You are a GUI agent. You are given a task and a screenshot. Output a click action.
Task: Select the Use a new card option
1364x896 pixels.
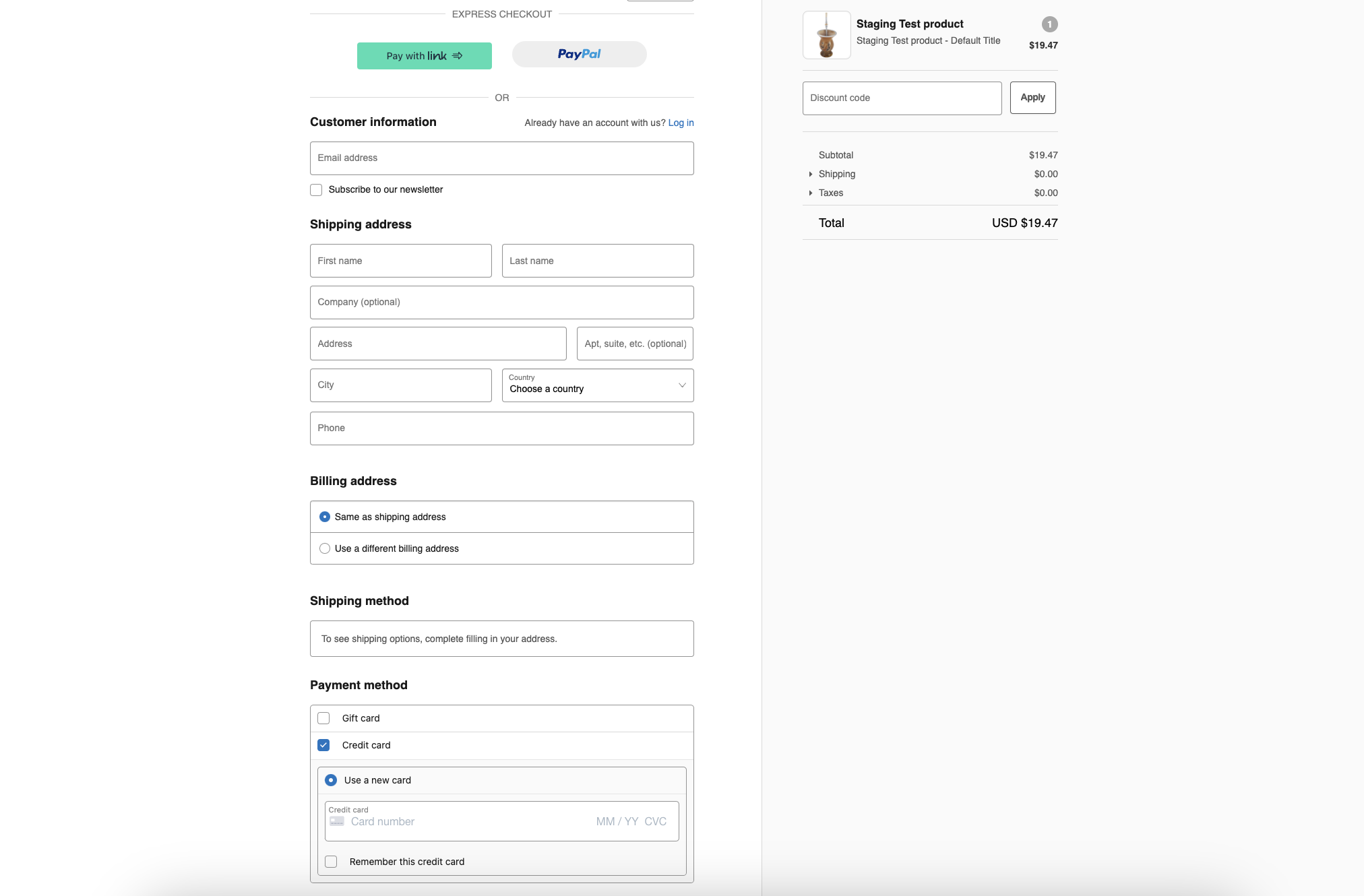(x=331, y=779)
